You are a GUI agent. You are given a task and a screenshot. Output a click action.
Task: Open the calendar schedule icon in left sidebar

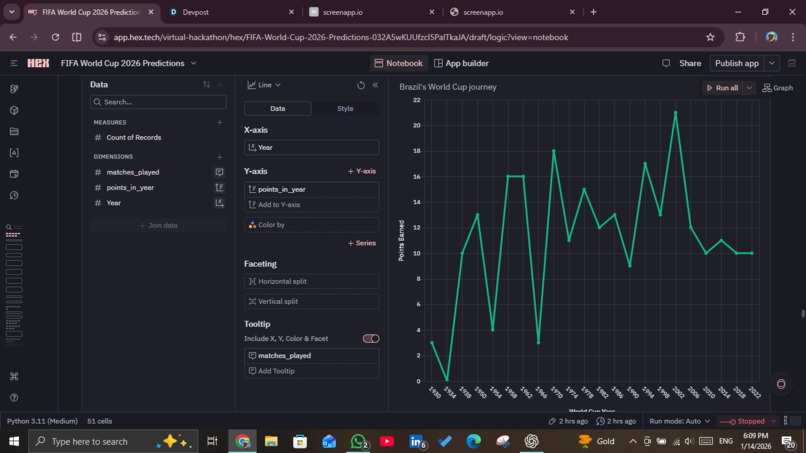click(14, 174)
